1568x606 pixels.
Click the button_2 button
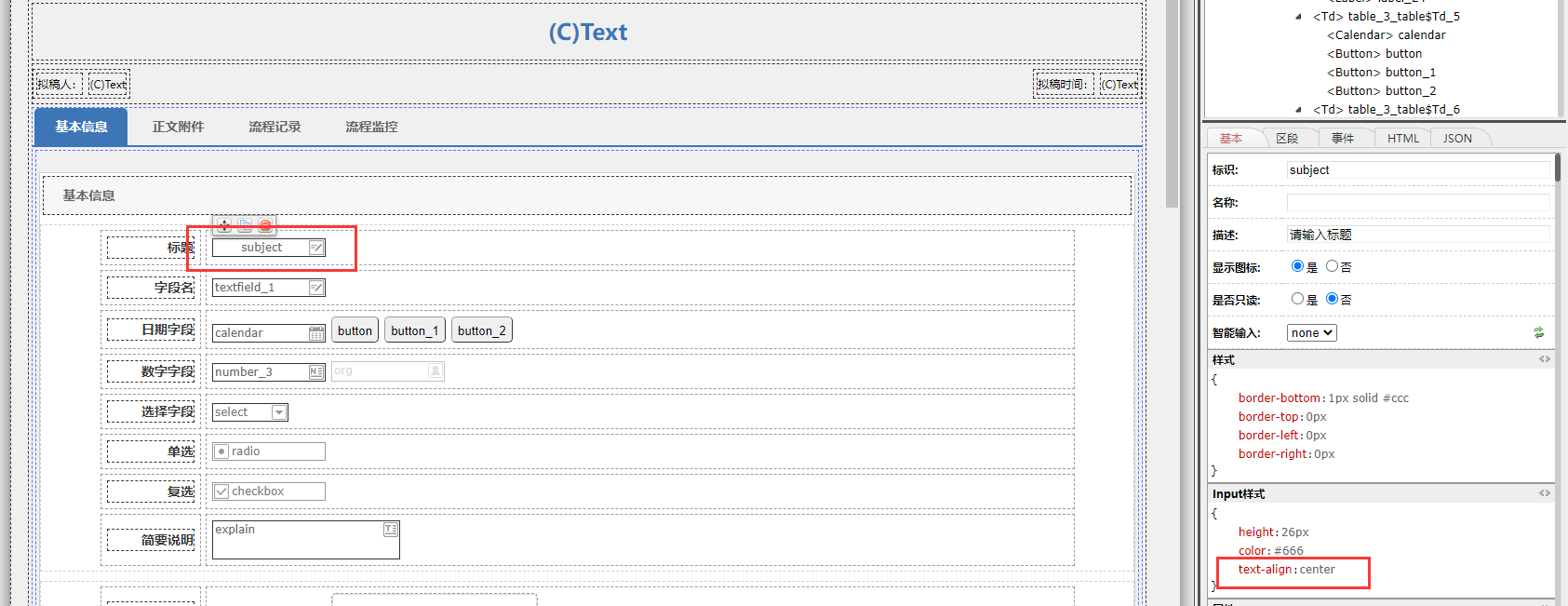point(481,330)
